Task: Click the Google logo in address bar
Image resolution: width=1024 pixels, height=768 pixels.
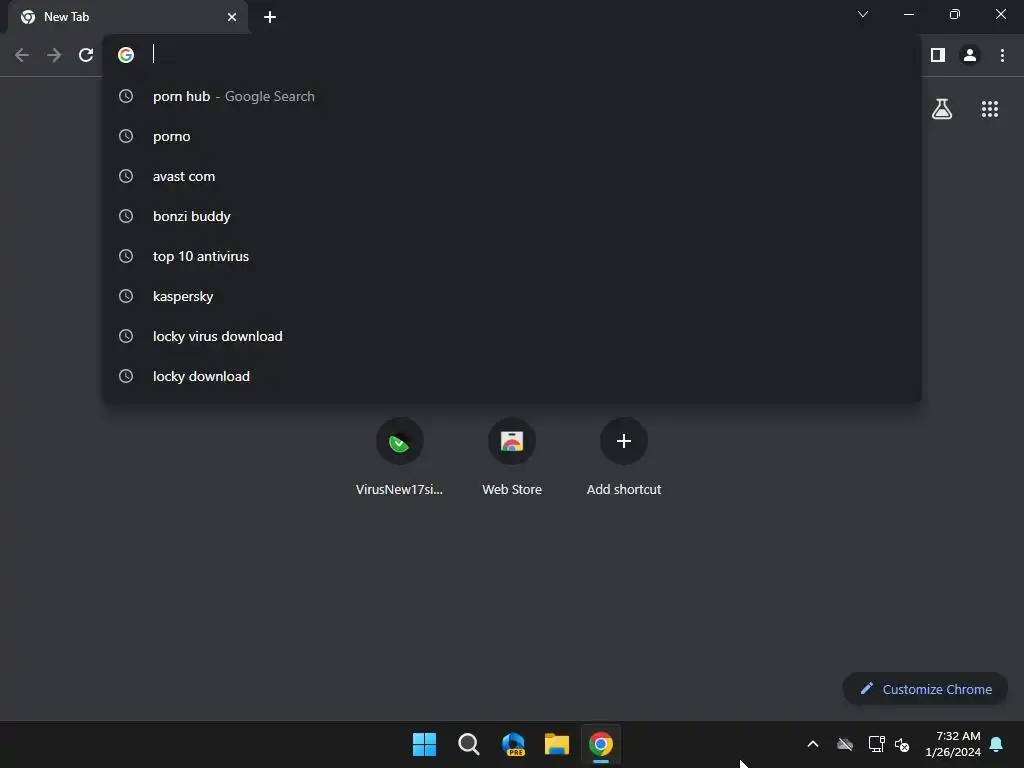Action: (x=126, y=55)
